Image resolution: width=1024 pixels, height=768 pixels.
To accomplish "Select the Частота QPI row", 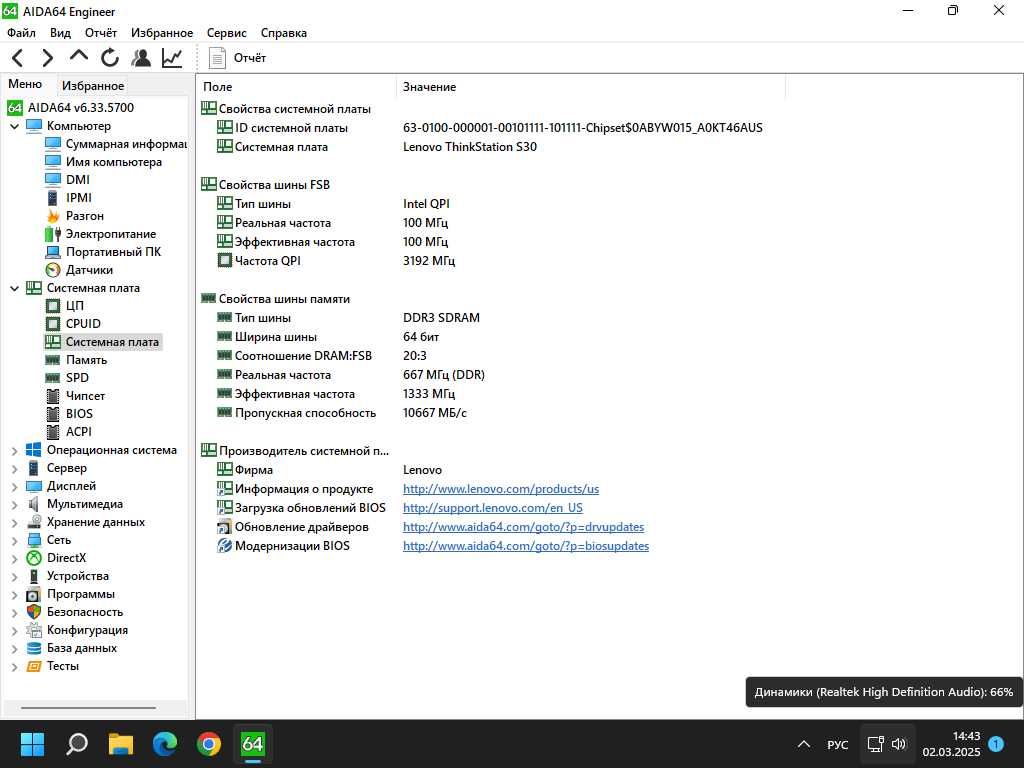I will (x=336, y=261).
